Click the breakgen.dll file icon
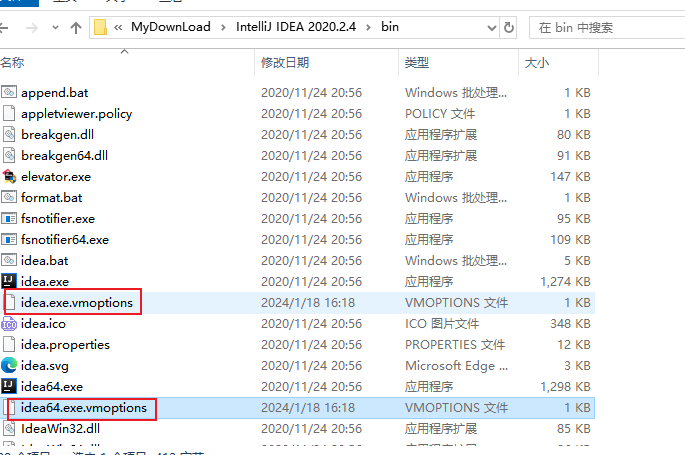The width and height of the screenshot is (685, 455). (x=9, y=134)
